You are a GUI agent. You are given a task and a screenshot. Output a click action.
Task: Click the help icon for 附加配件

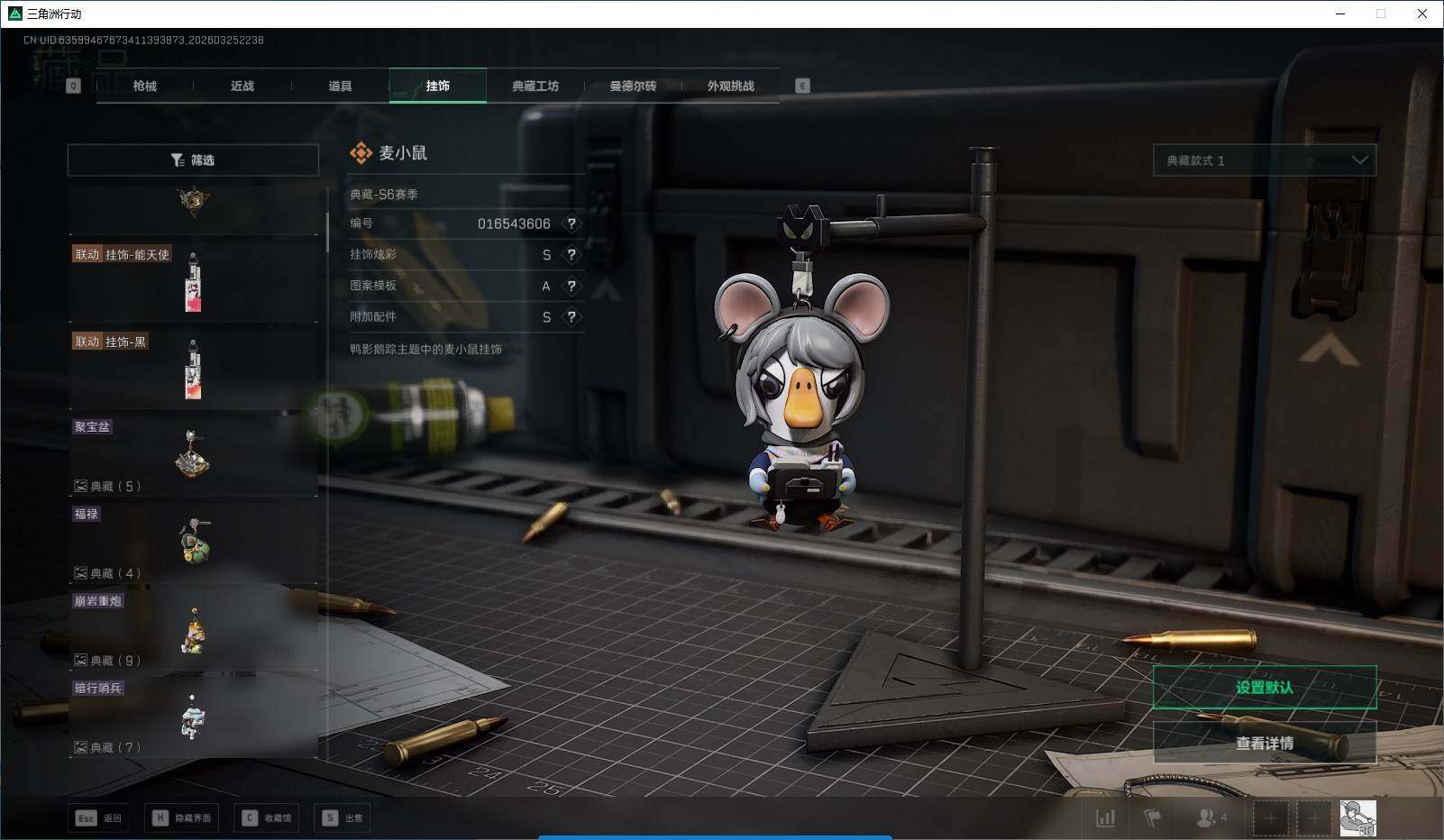[571, 317]
